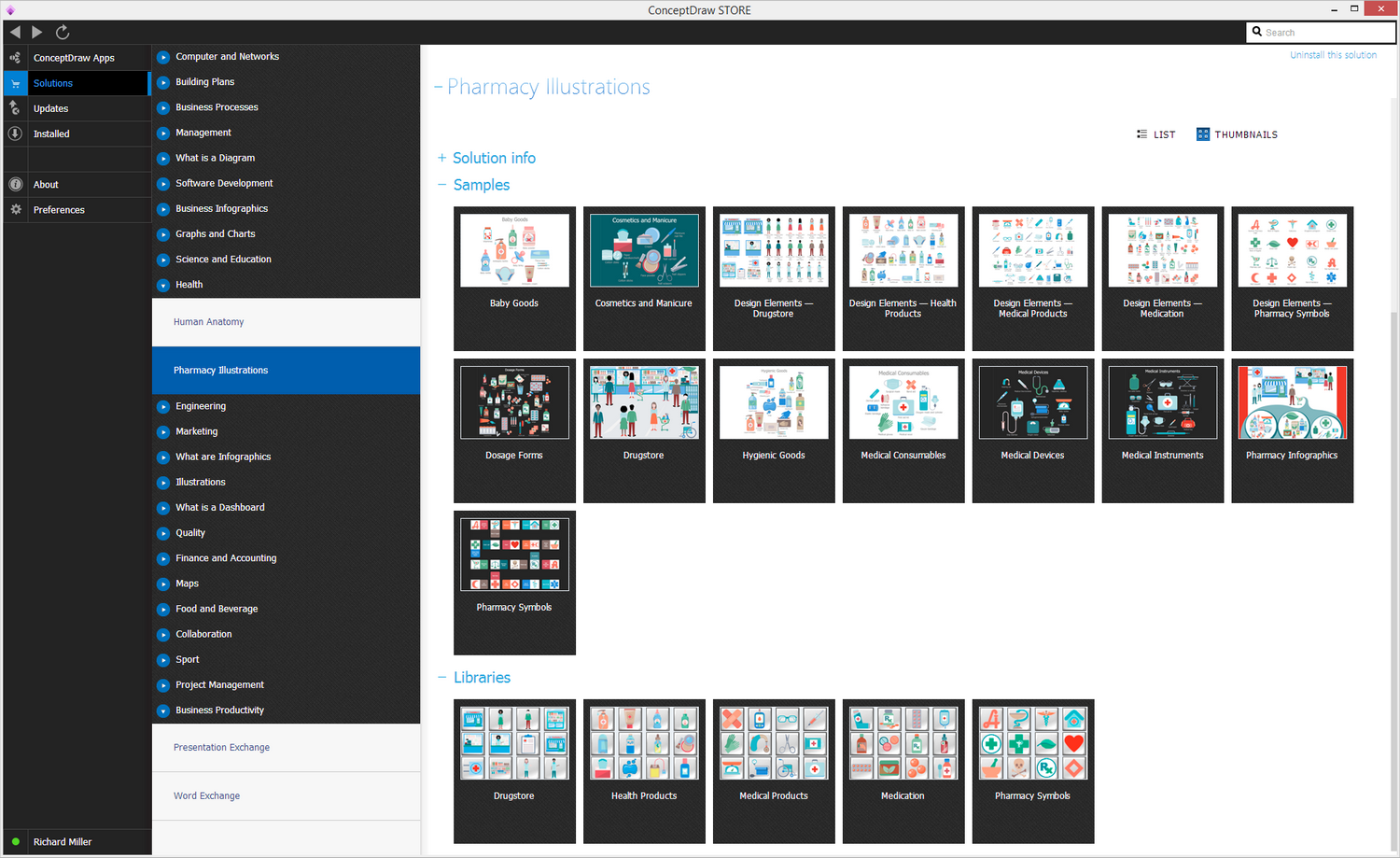Open the Baby Goods sample
This screenshot has width=1400, height=858.
click(514, 278)
